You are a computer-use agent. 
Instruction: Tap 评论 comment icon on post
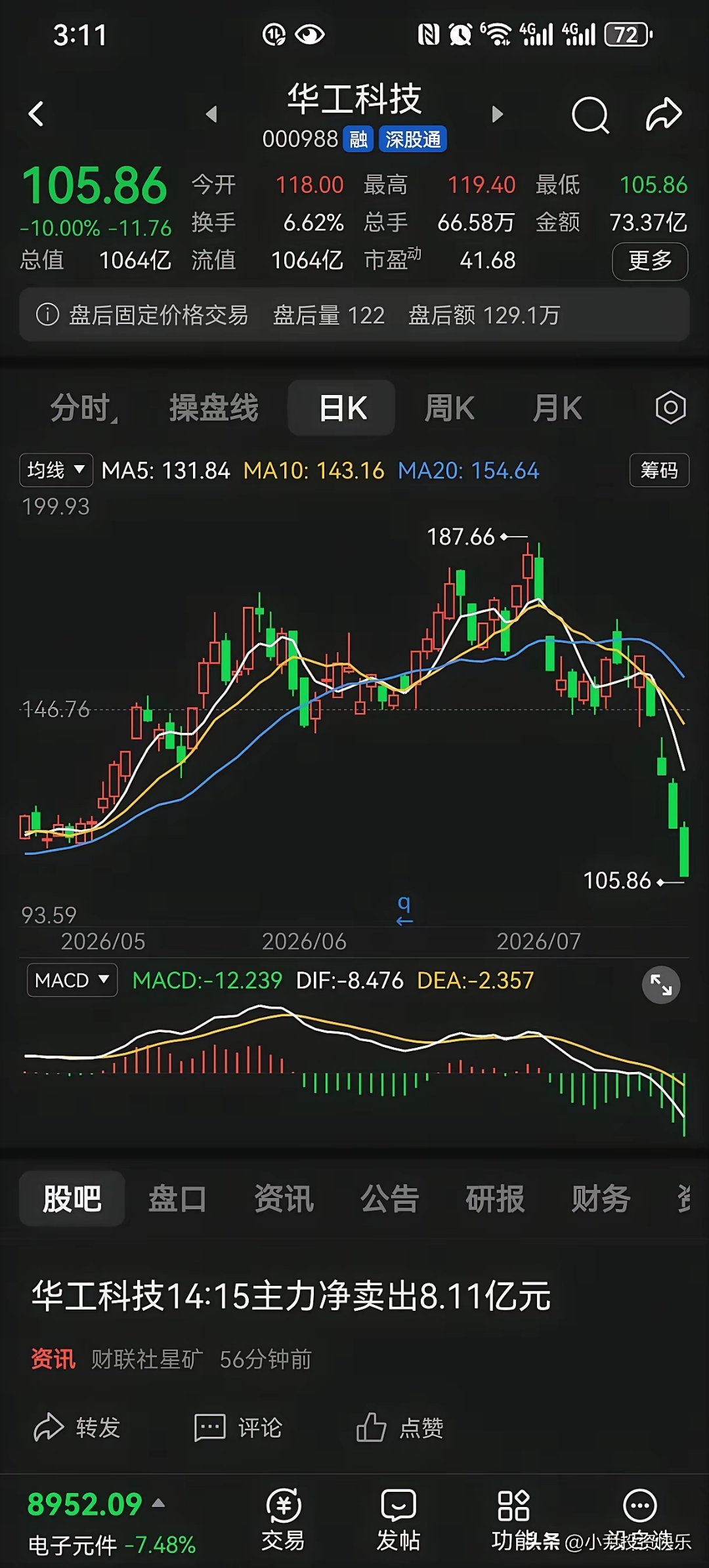coord(210,1428)
